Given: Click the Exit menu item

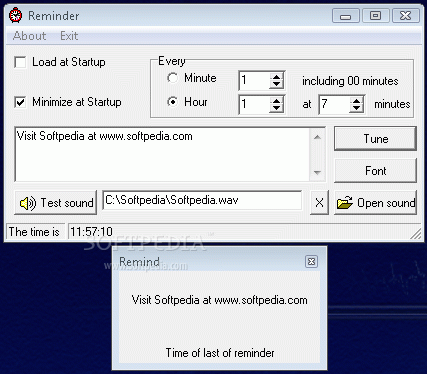Looking at the screenshot, I should pos(69,36).
